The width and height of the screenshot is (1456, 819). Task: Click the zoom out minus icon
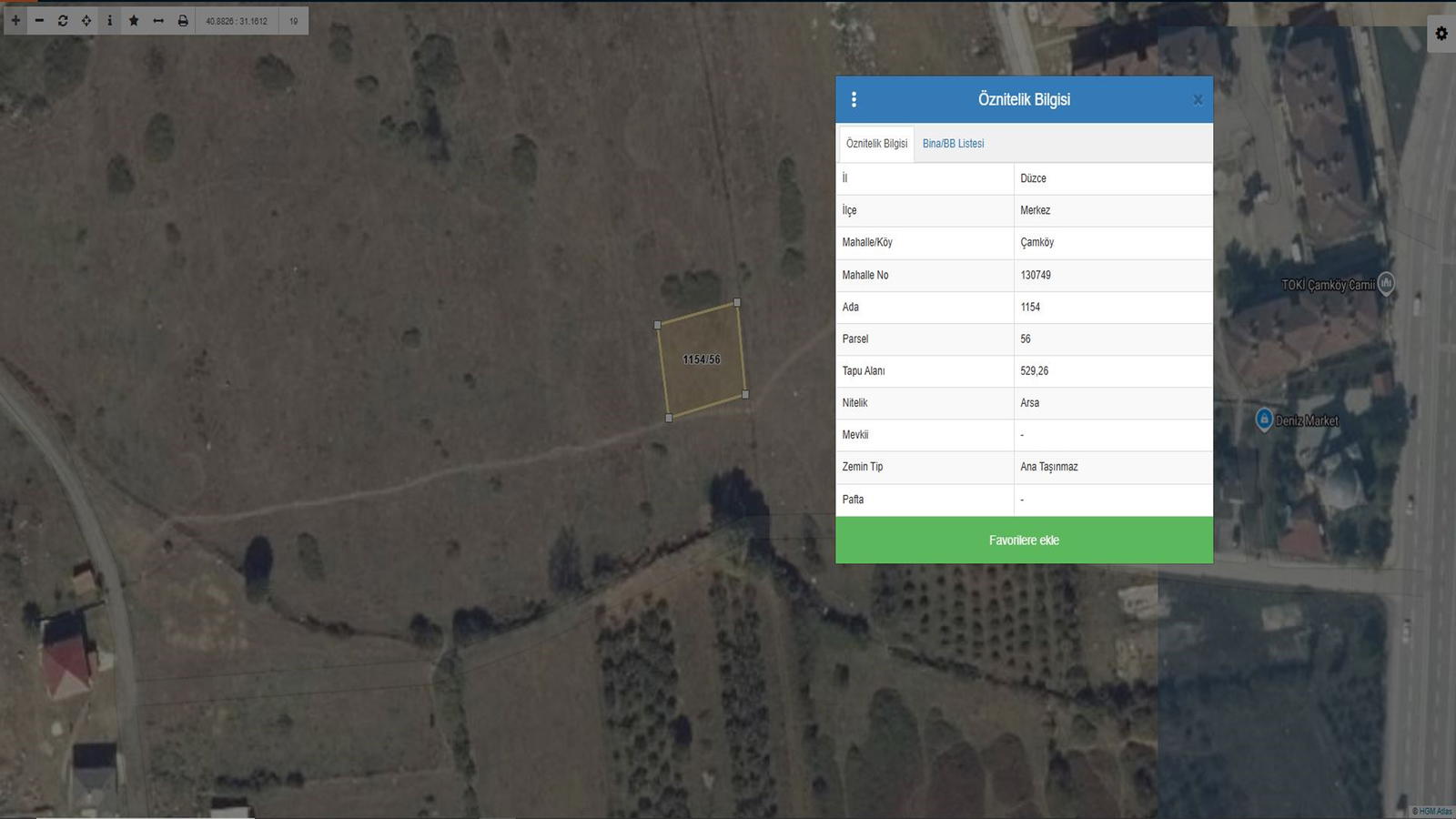tap(39, 20)
